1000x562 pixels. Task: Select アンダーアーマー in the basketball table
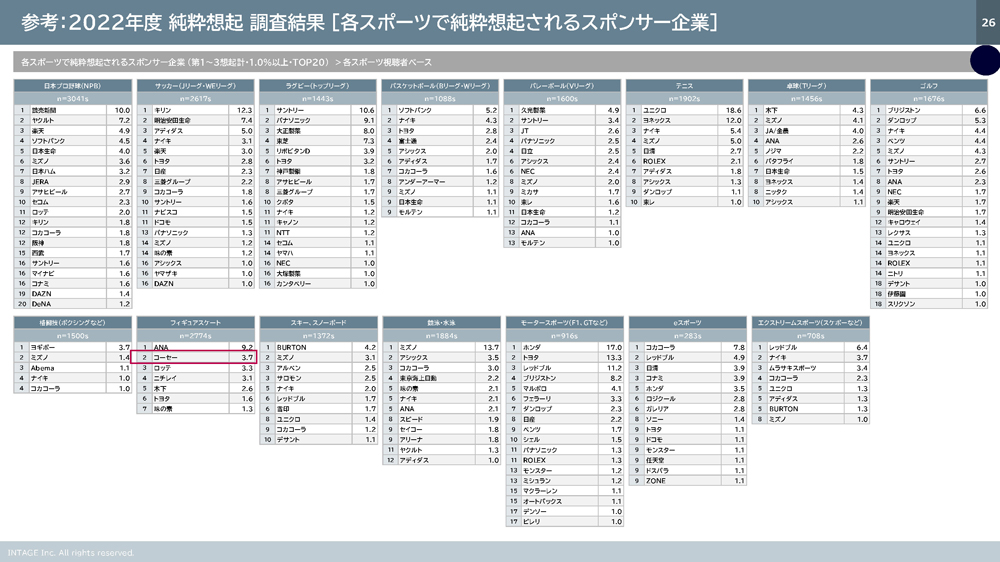tap(421, 182)
